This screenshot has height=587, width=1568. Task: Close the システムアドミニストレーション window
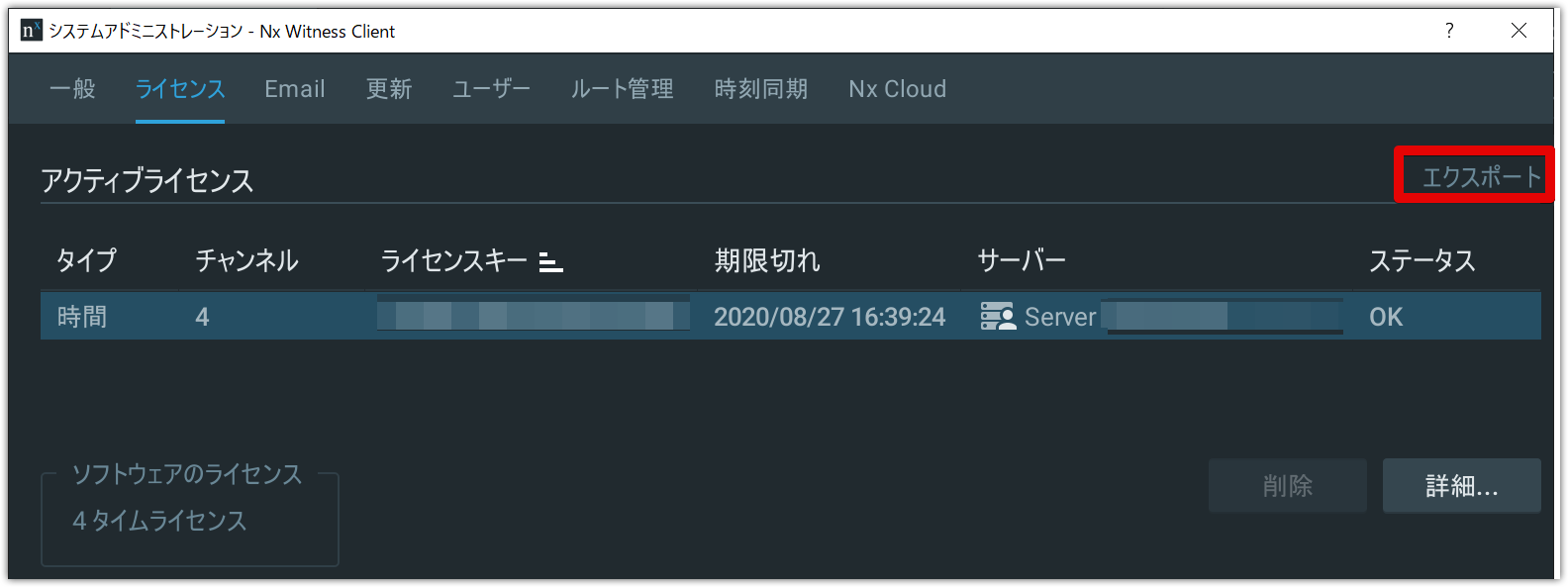pos(1519,31)
